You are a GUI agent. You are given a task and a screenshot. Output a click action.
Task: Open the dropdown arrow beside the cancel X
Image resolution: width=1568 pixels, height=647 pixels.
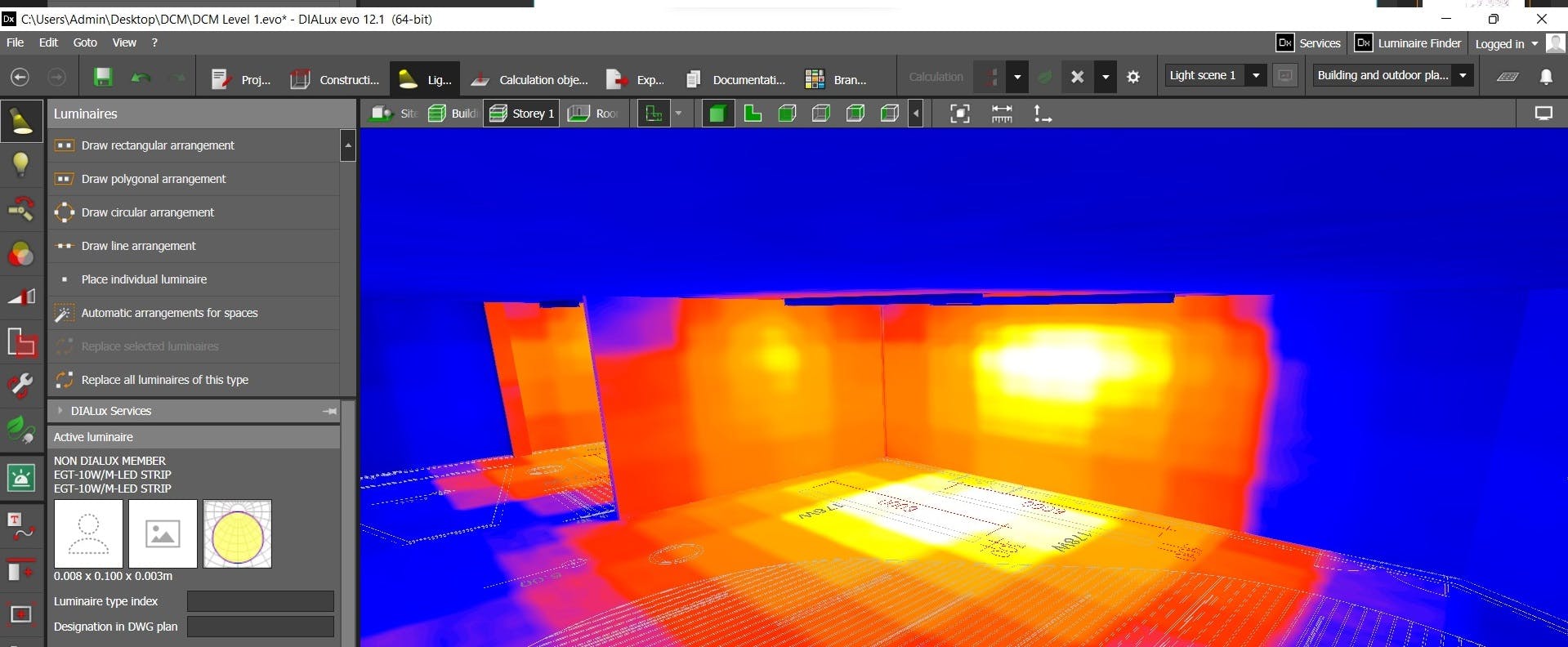tap(1106, 77)
